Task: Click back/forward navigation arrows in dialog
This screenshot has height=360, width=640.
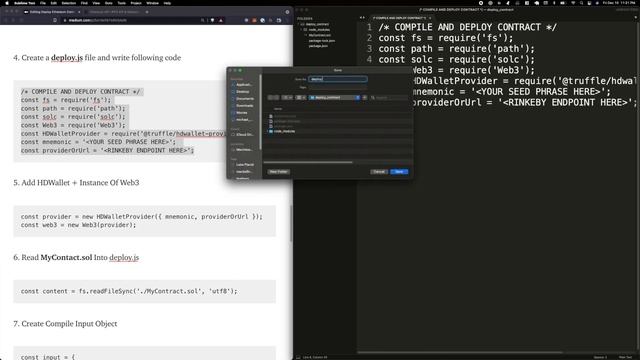Action: click(x=273, y=98)
